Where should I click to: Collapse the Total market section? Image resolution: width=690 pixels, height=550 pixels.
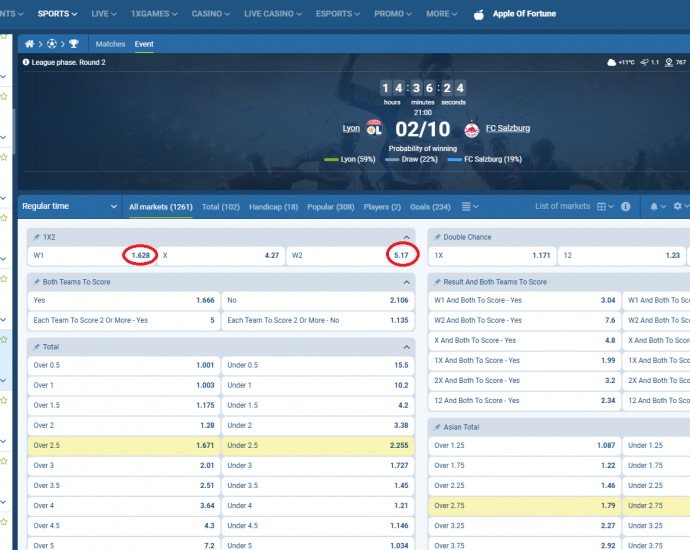coord(406,347)
